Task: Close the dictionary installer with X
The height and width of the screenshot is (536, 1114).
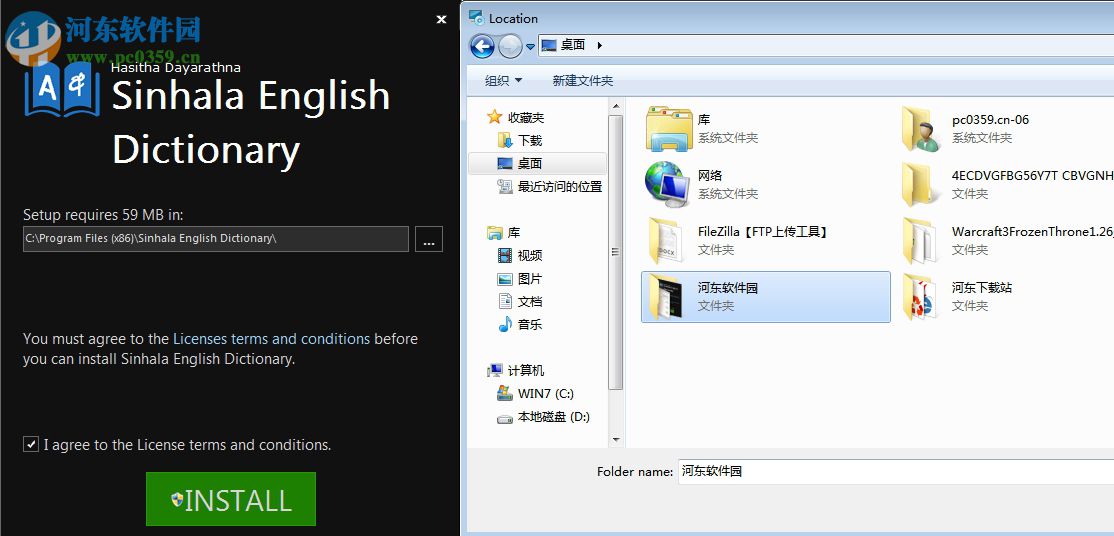Action: 441,20
